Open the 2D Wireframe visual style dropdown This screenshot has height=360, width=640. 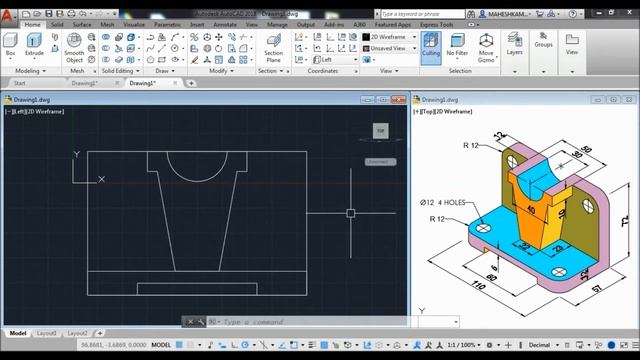click(390, 37)
